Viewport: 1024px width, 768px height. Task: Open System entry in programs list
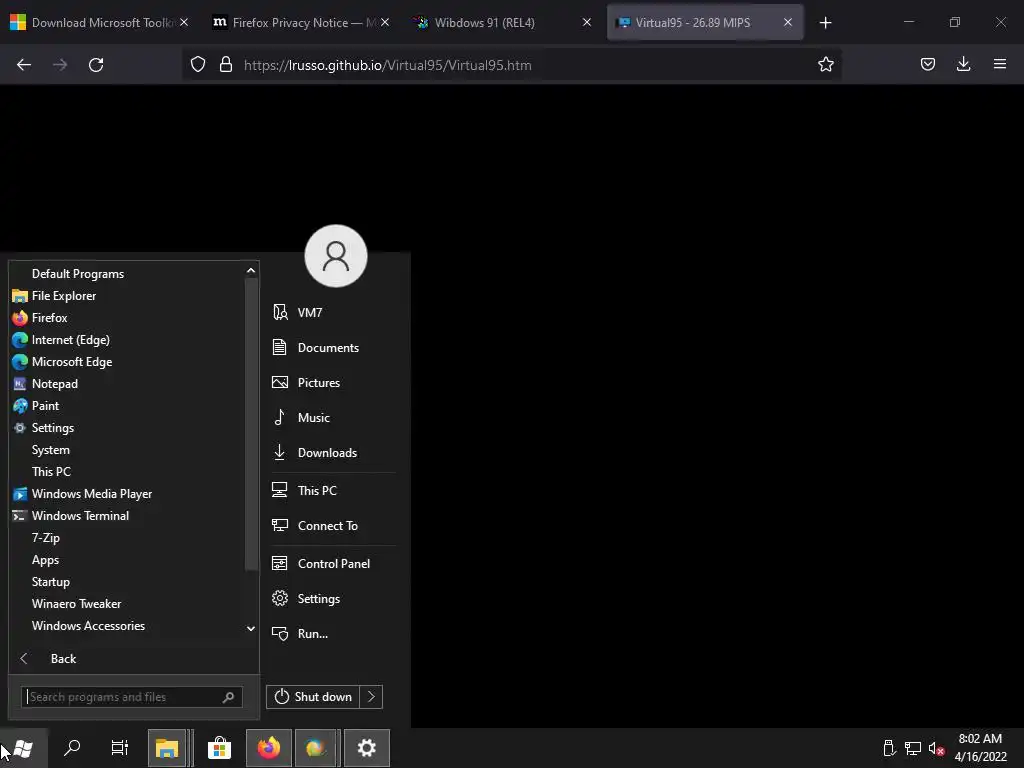tap(50, 450)
